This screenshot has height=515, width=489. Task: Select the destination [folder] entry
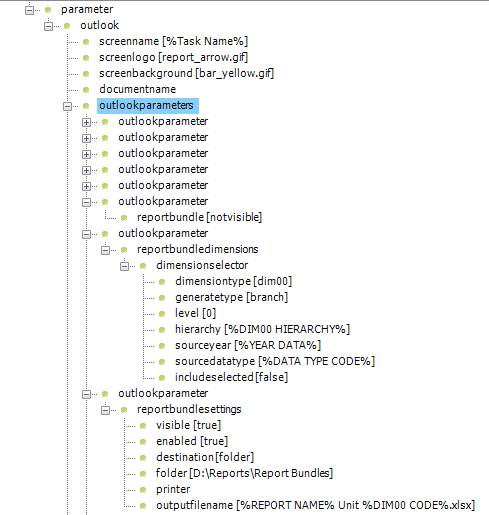[x=205, y=457]
